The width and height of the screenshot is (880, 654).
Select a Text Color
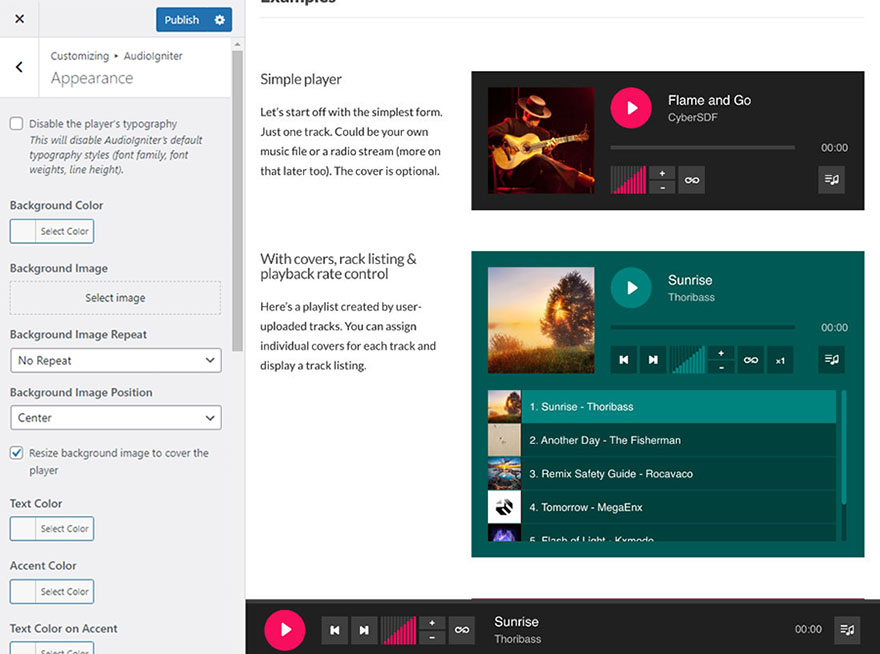pos(52,529)
